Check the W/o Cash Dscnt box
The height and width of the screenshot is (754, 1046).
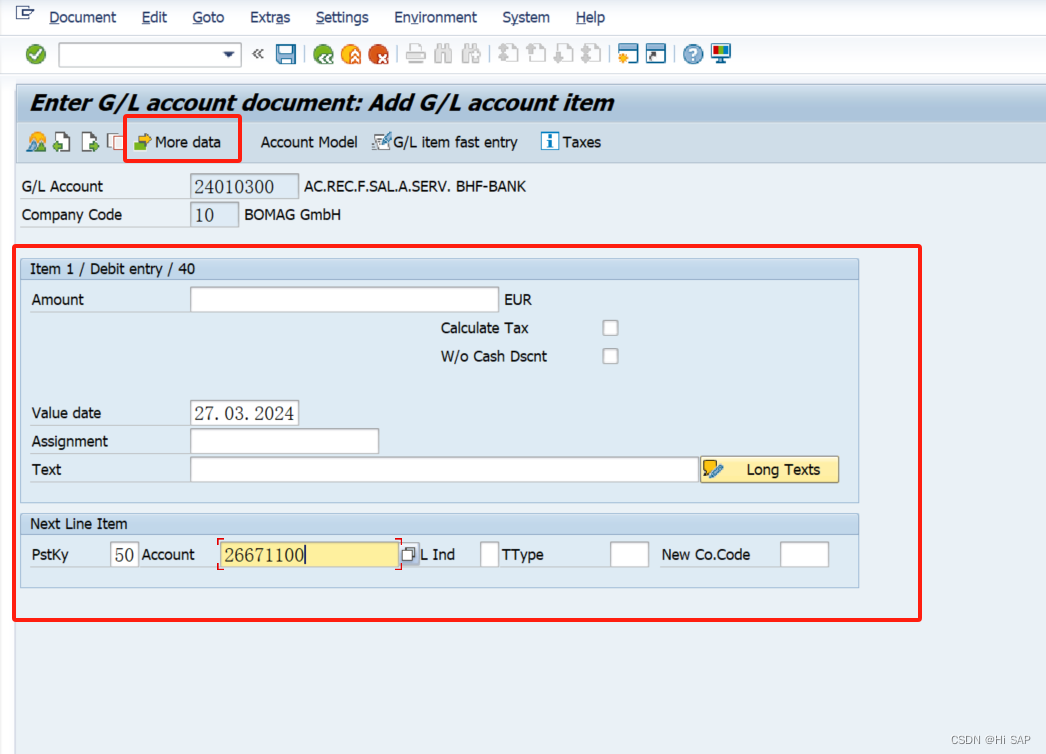tap(610, 356)
